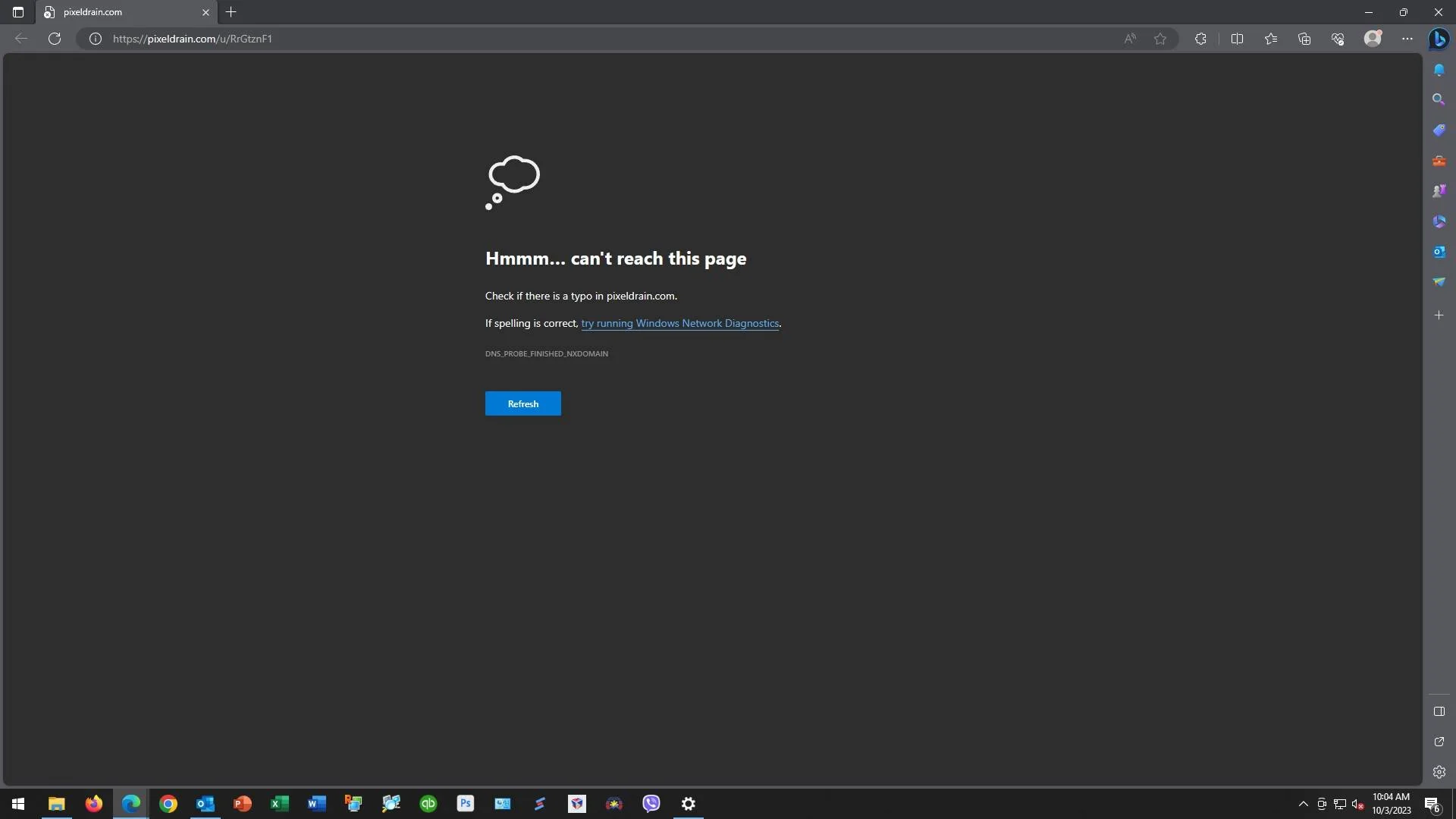Open sidebar notifications bell
1456x819 pixels.
point(1439,70)
